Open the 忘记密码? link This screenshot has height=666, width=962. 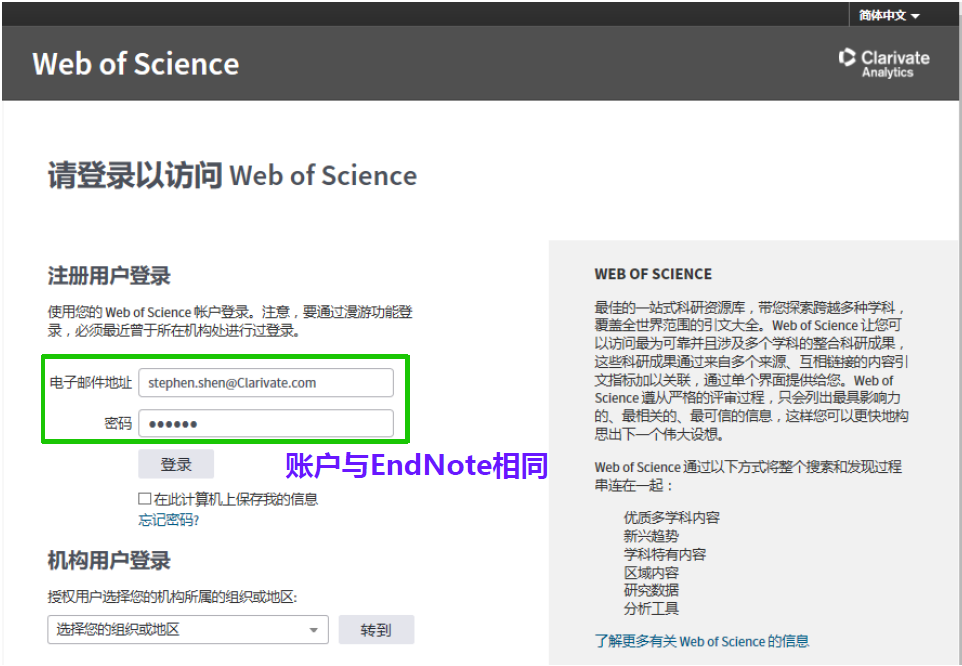coord(169,520)
